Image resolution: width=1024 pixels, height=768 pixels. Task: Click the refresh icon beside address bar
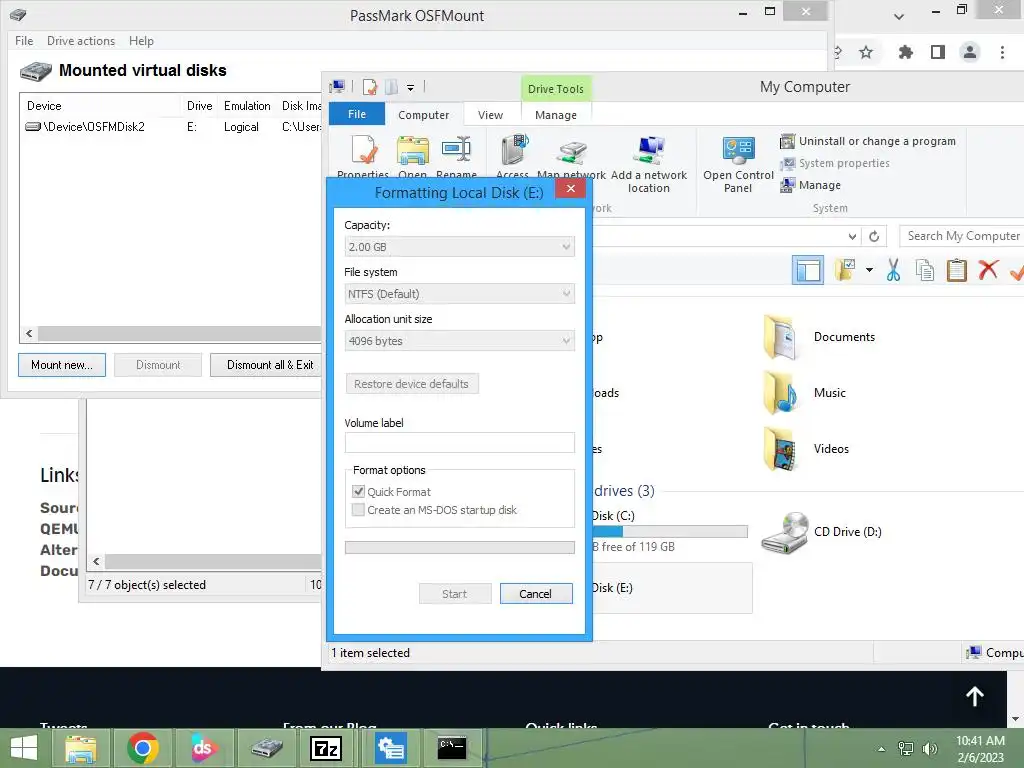(874, 236)
